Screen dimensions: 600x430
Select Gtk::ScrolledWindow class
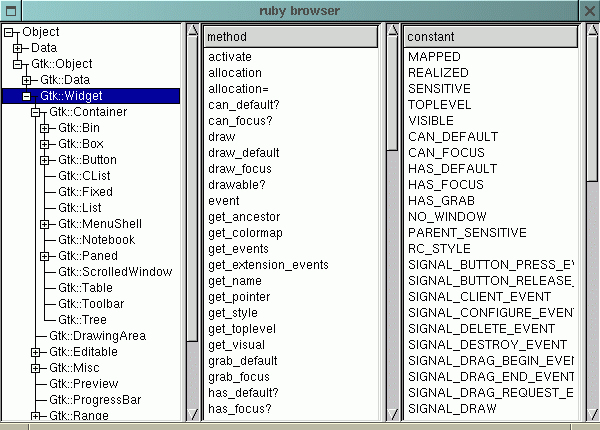(114, 272)
